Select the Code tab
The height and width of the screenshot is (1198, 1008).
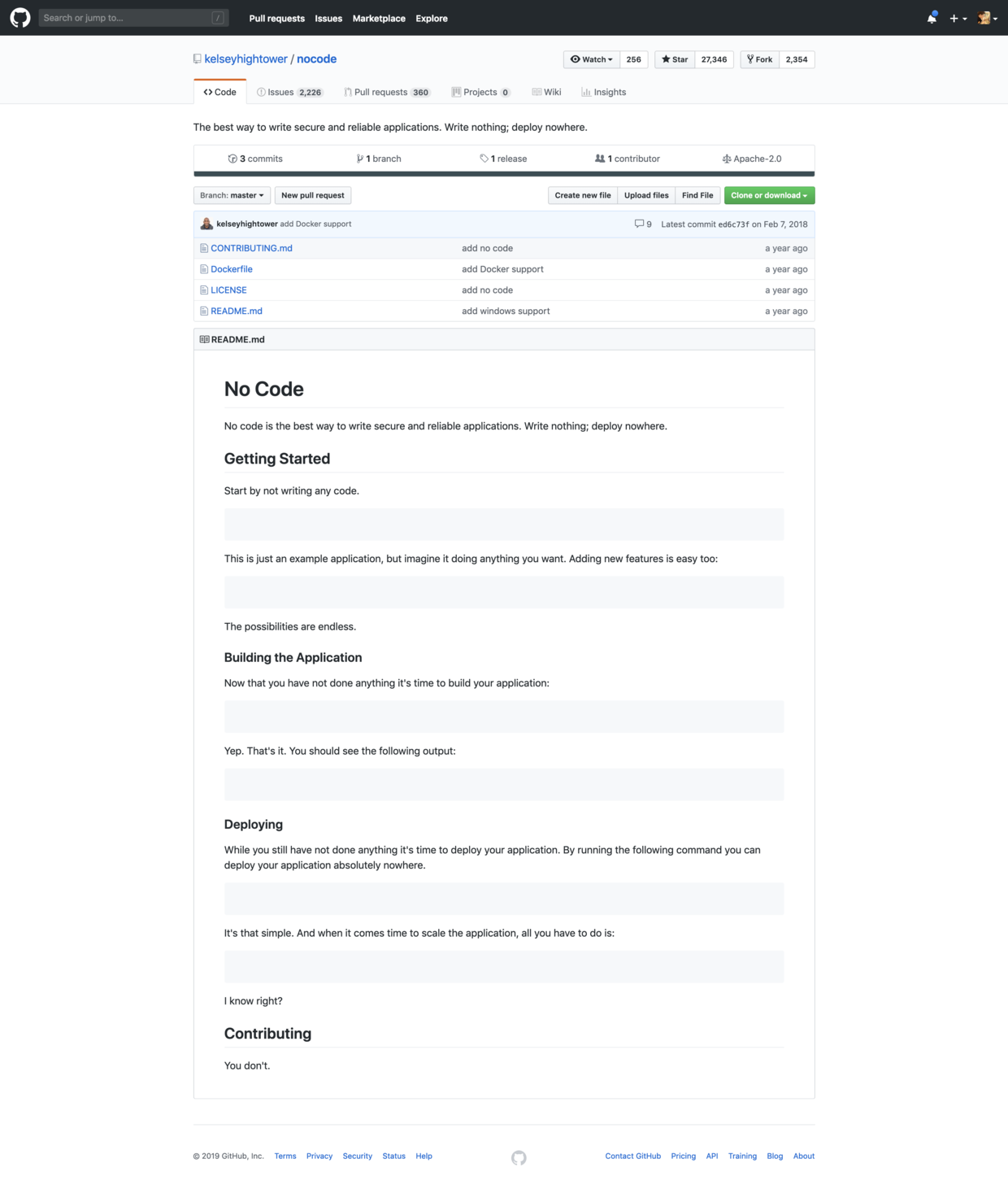[220, 92]
